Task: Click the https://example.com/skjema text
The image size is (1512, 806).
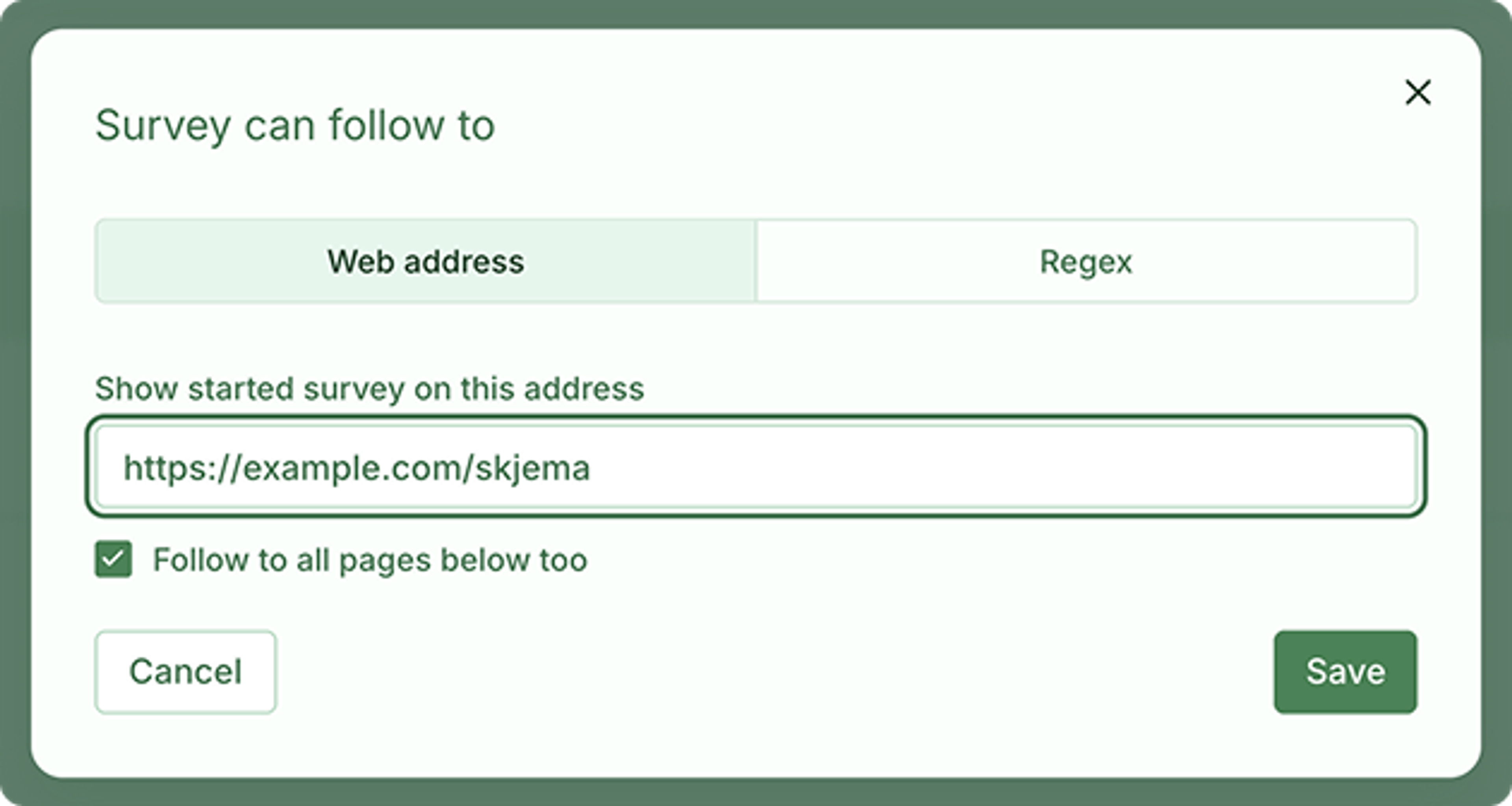Action: tap(356, 469)
